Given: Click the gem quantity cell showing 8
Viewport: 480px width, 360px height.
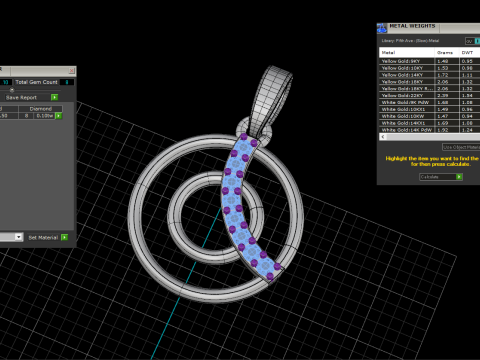Looking at the screenshot, I should 26,116.
